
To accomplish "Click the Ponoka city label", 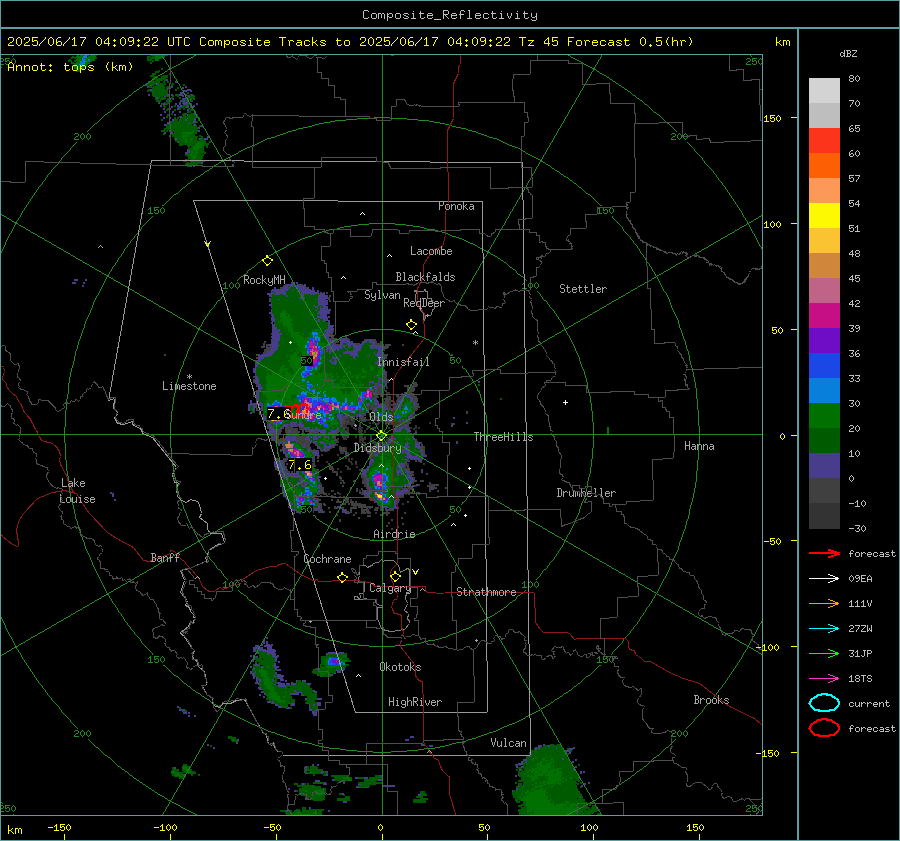I will (x=456, y=206).
